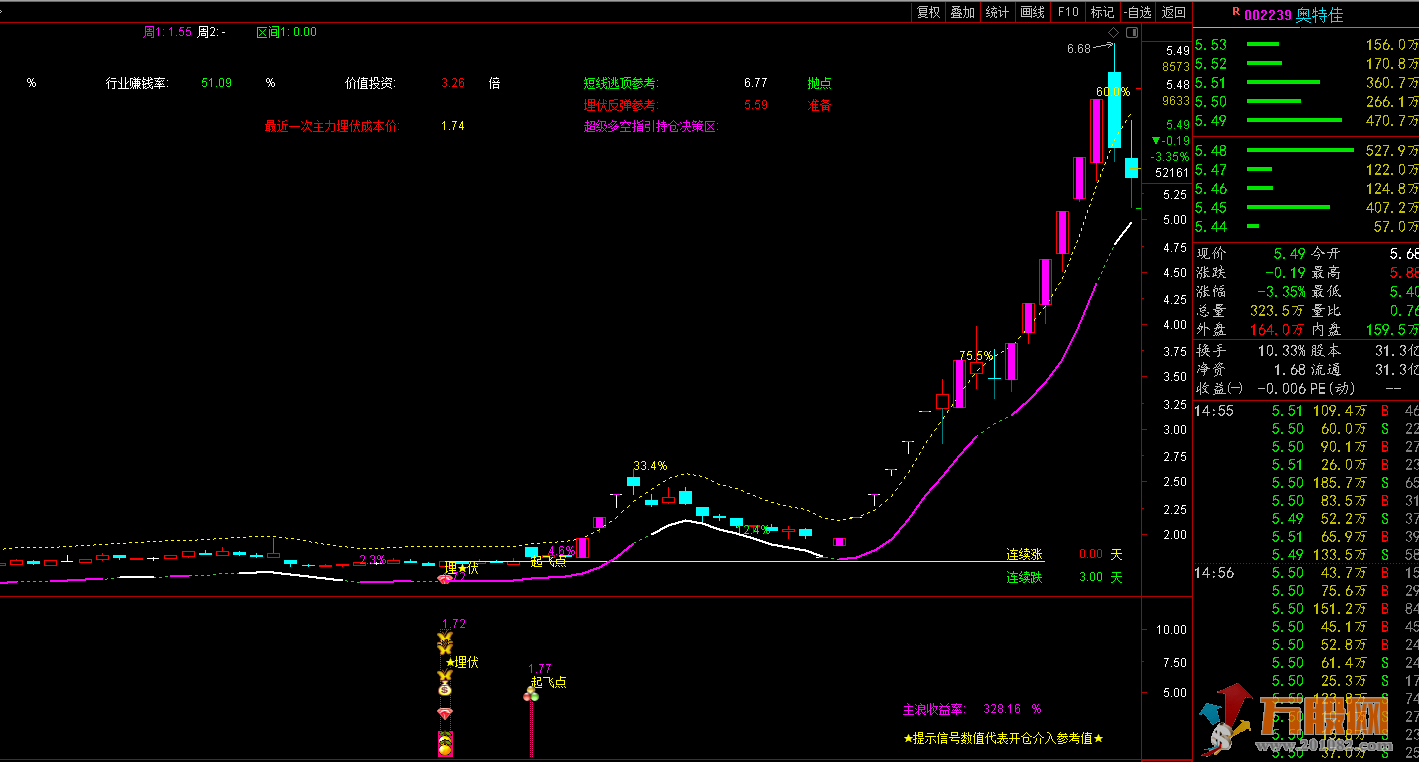
Task: Click volume bar beside 5.48 bid
Action: tap(1300, 151)
